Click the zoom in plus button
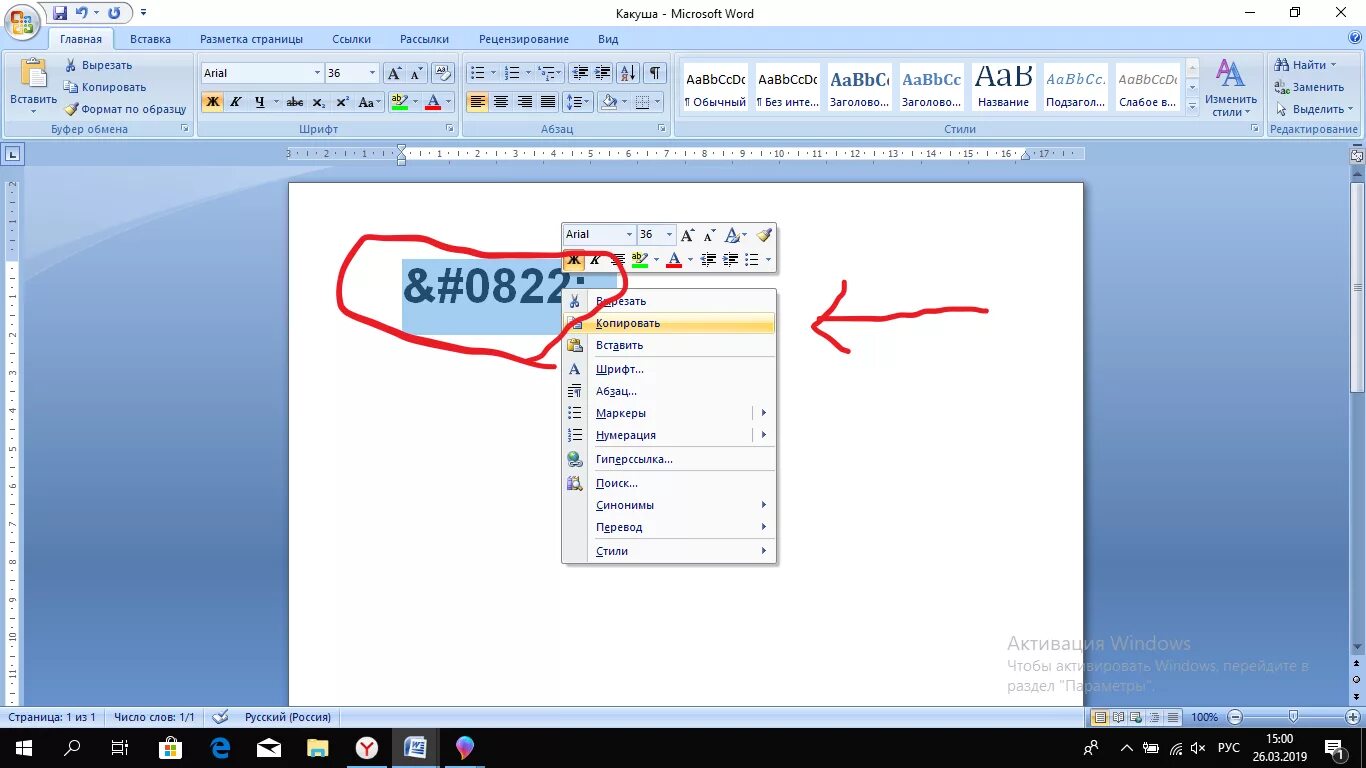 pos(1351,717)
